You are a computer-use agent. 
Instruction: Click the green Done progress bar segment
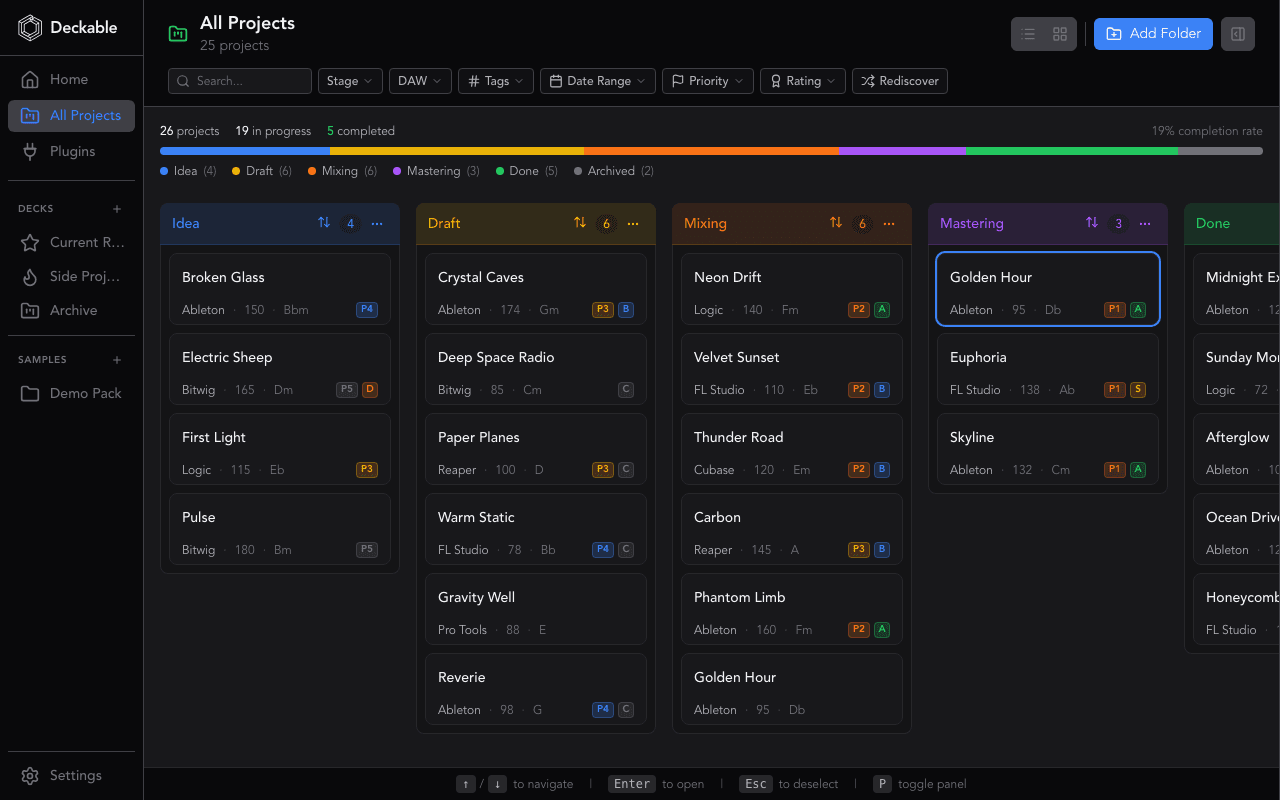[x=1071, y=151]
